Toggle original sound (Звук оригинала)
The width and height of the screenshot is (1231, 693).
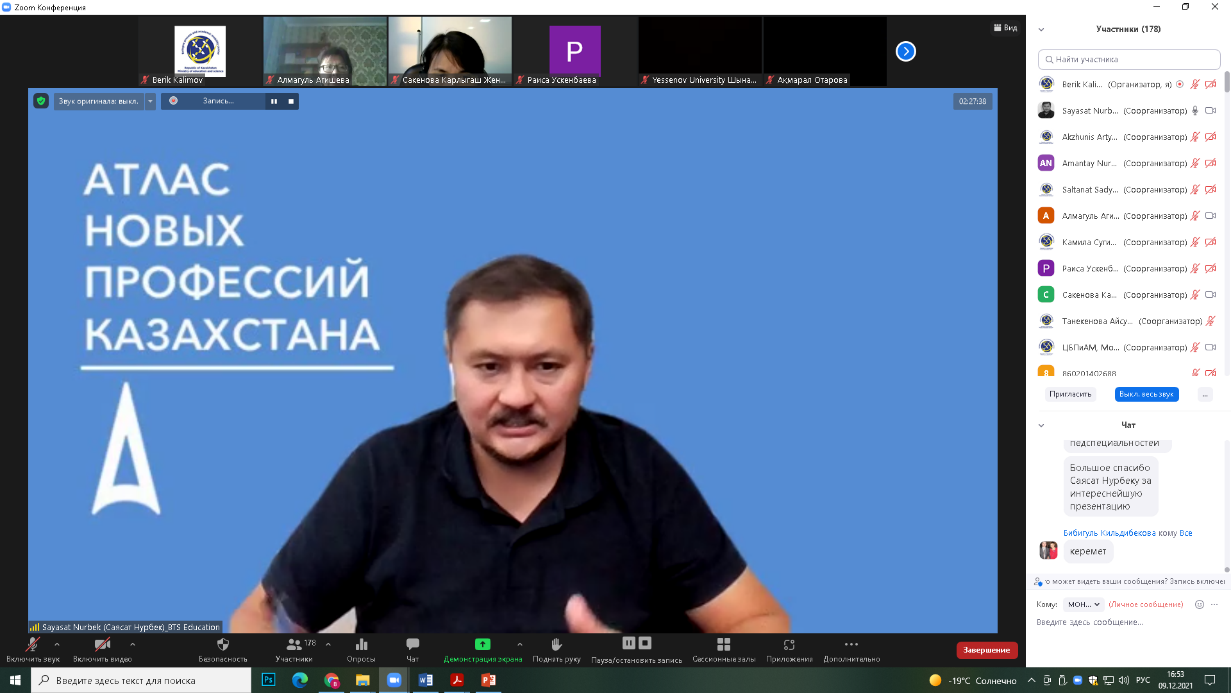(x=99, y=101)
